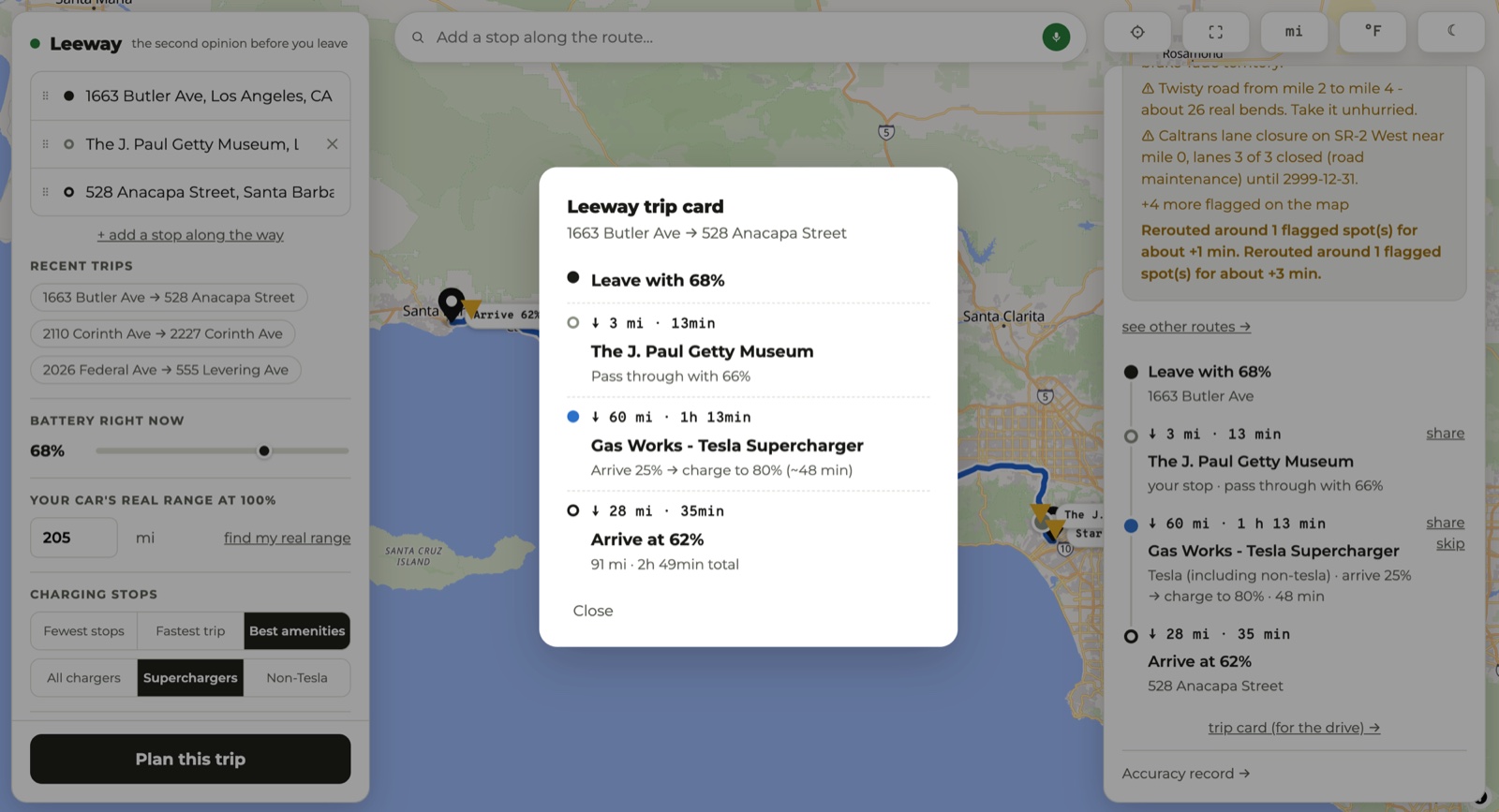The height and width of the screenshot is (812, 1499).
Task: Click the Caltrans lane closure warning text
Action: click(x=1293, y=157)
